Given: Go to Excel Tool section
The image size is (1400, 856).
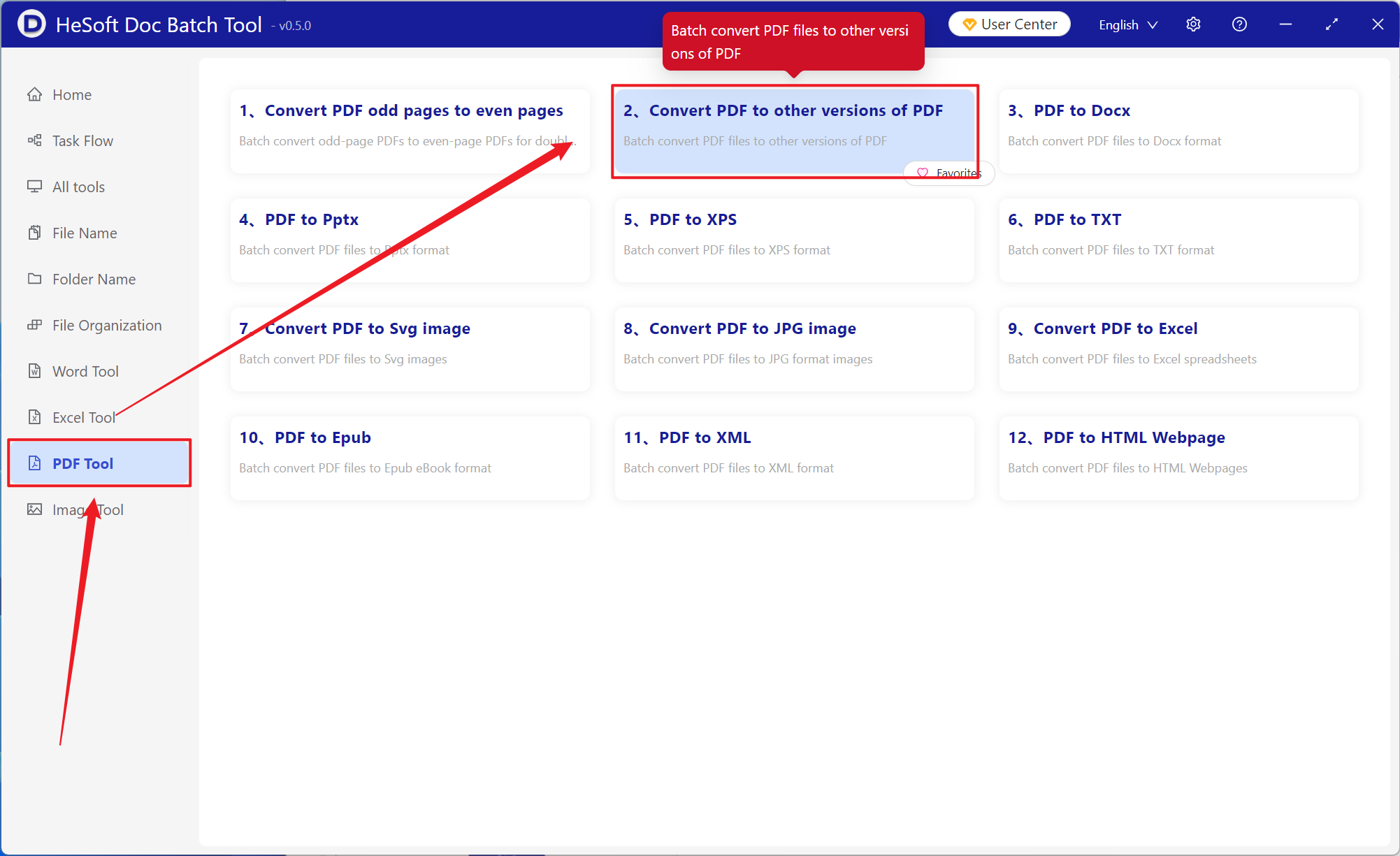Looking at the screenshot, I should point(98,417).
